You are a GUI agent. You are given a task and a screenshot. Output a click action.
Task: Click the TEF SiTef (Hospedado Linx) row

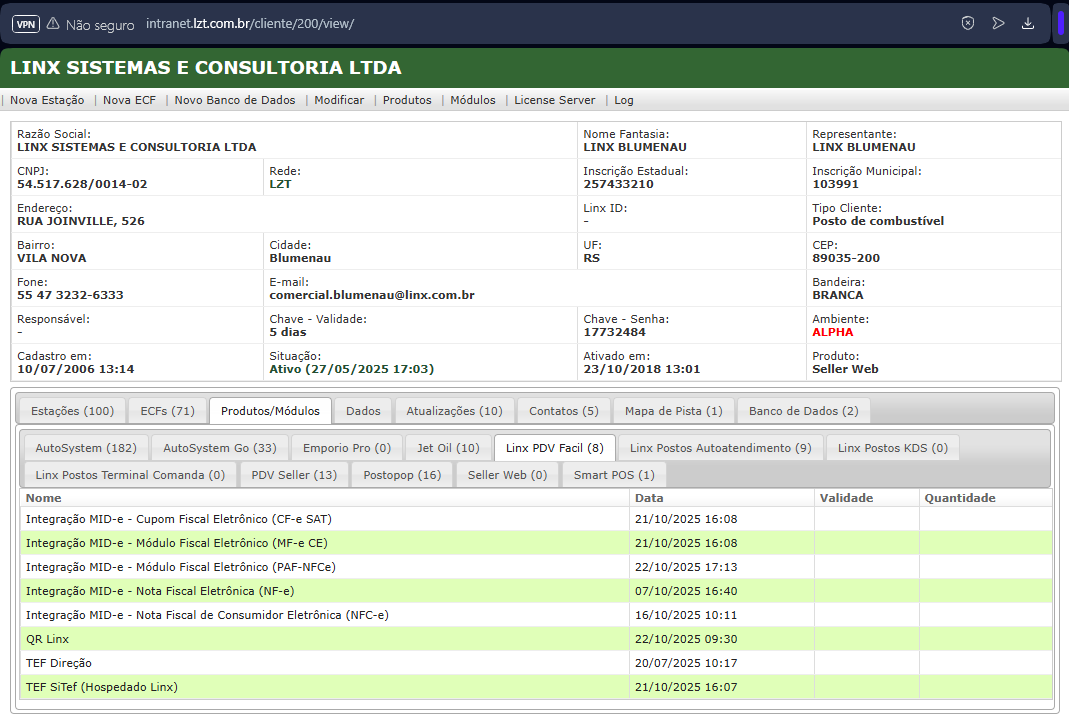[x=536, y=687]
